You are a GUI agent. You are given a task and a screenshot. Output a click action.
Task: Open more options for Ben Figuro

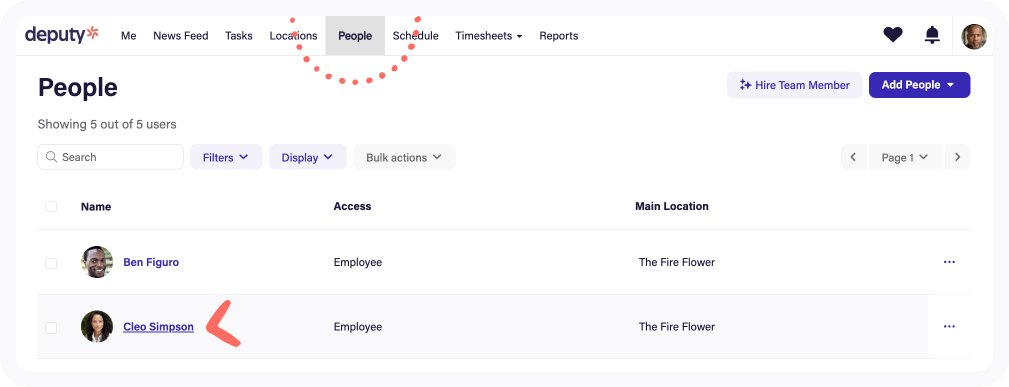[x=949, y=262]
